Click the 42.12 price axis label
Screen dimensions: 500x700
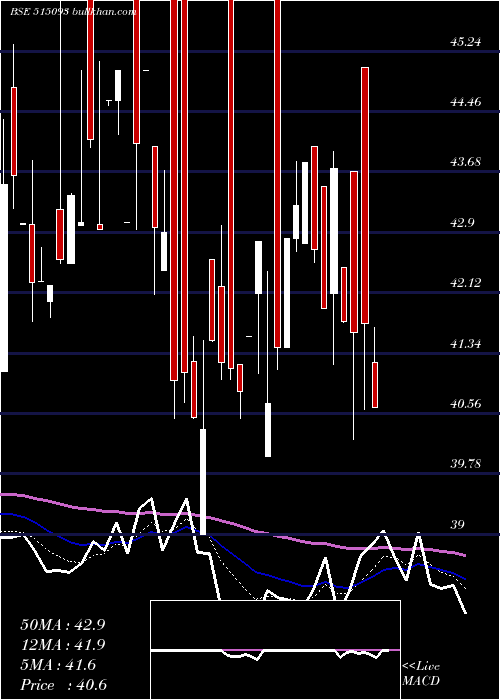(x=466, y=283)
